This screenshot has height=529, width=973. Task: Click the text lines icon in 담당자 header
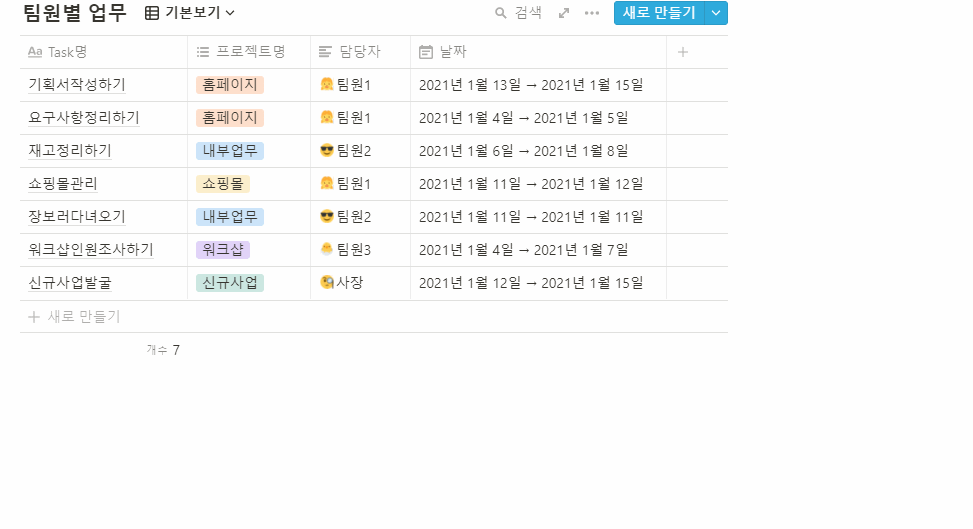(325, 52)
